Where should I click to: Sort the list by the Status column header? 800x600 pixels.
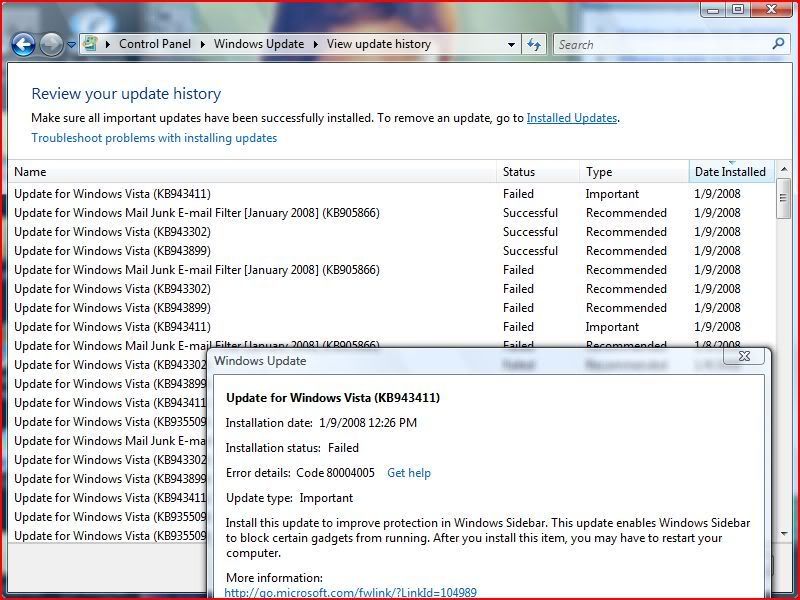coord(519,172)
